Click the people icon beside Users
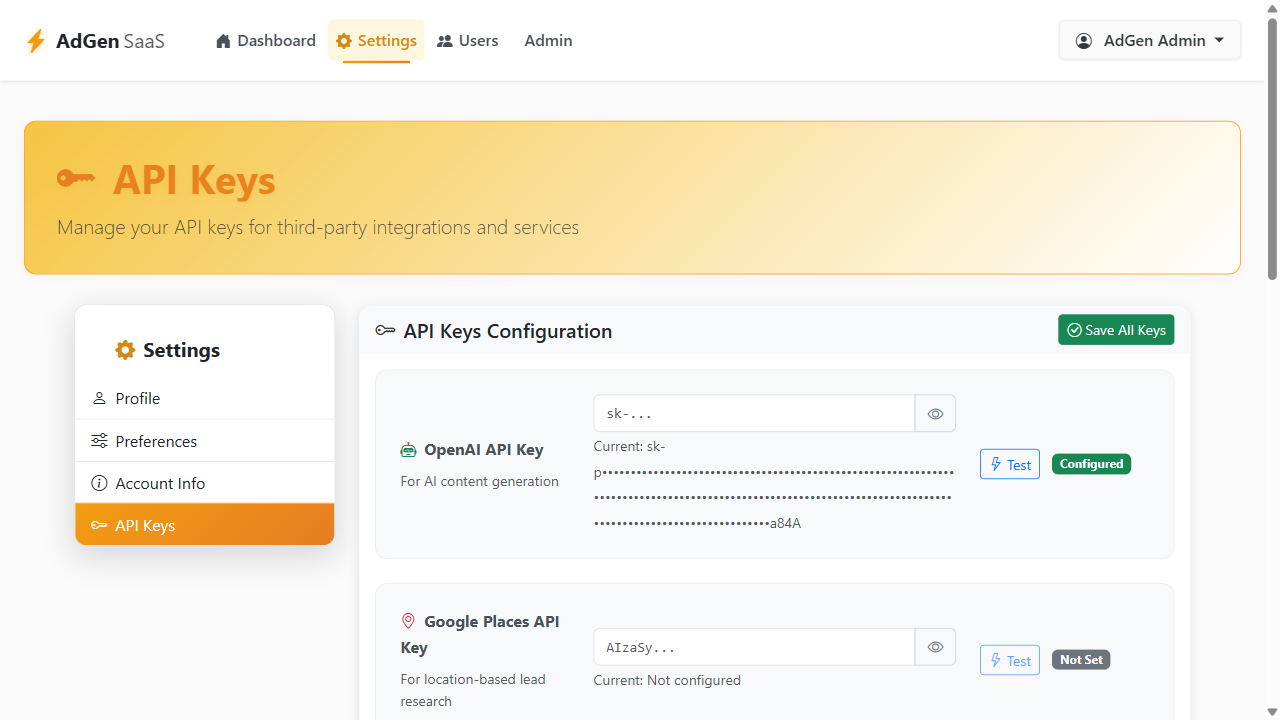Image resolution: width=1280 pixels, height=720 pixels. (445, 41)
